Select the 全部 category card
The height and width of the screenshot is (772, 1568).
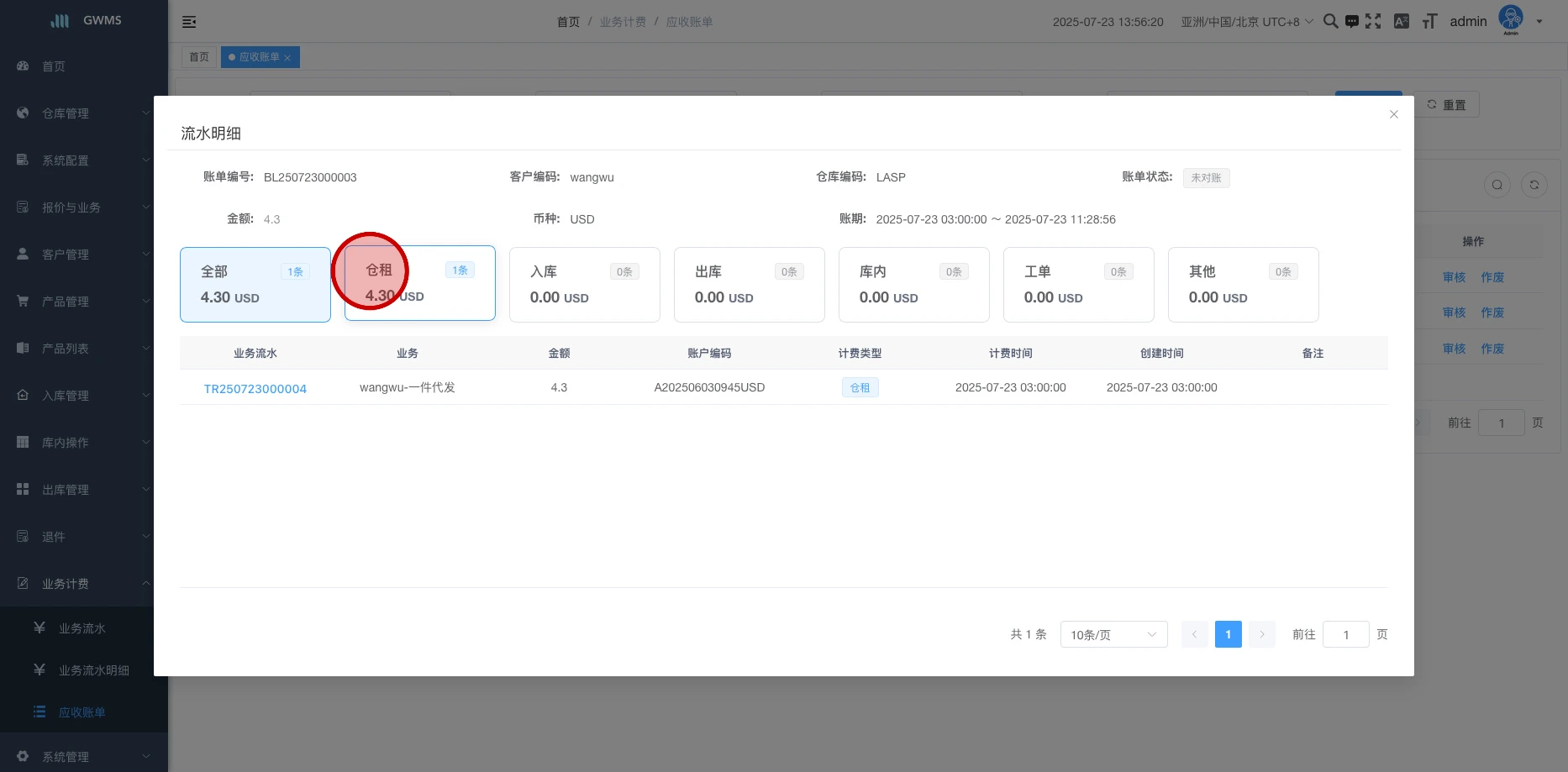click(x=255, y=285)
